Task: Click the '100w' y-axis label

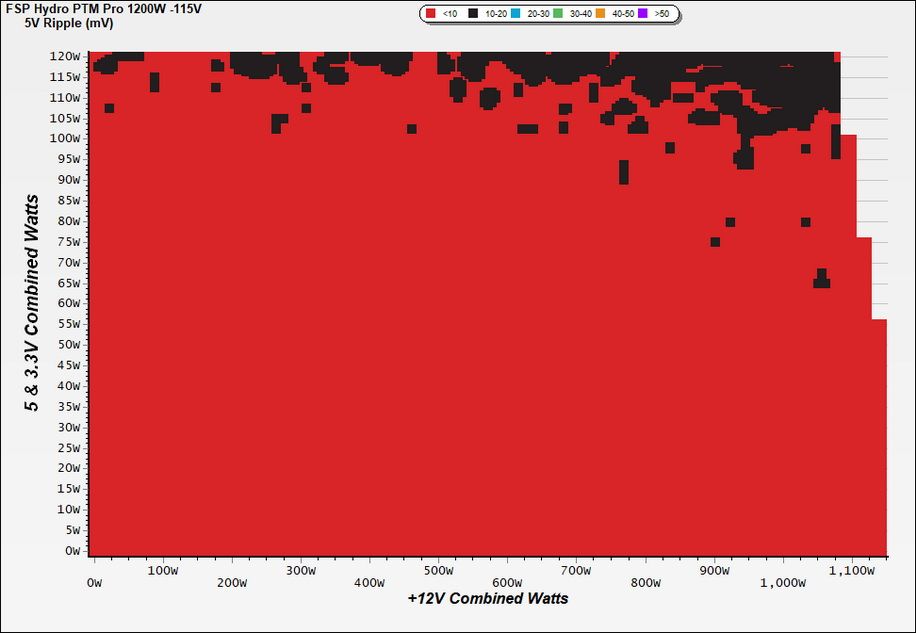Action: [65, 139]
